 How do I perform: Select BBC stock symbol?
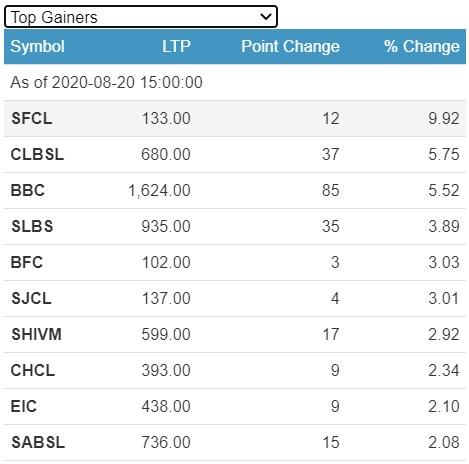tap(28, 190)
